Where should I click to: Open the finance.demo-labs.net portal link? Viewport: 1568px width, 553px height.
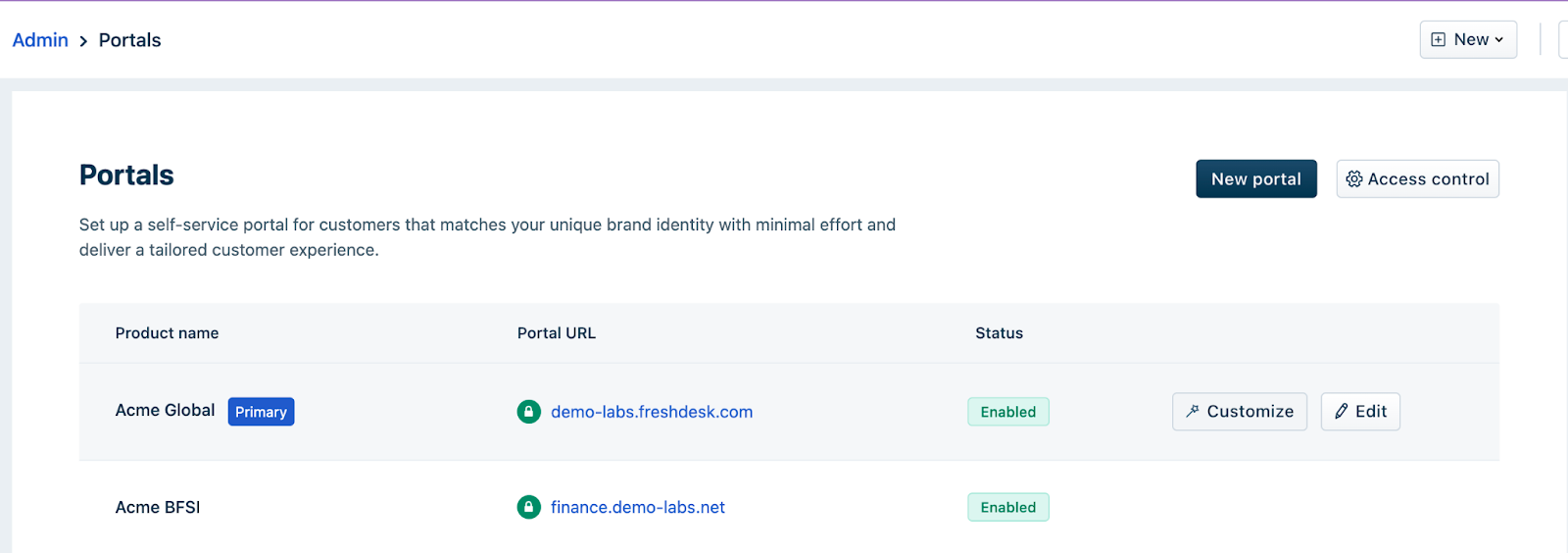pos(637,507)
